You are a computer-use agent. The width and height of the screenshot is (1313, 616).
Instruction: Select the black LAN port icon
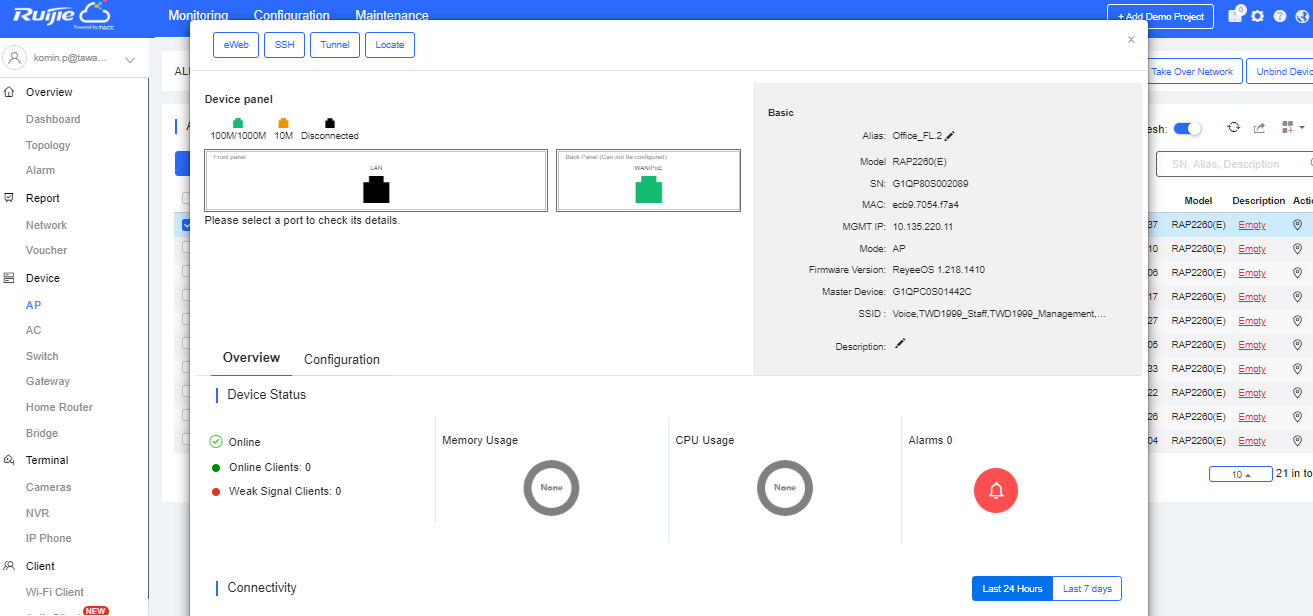coord(376,189)
